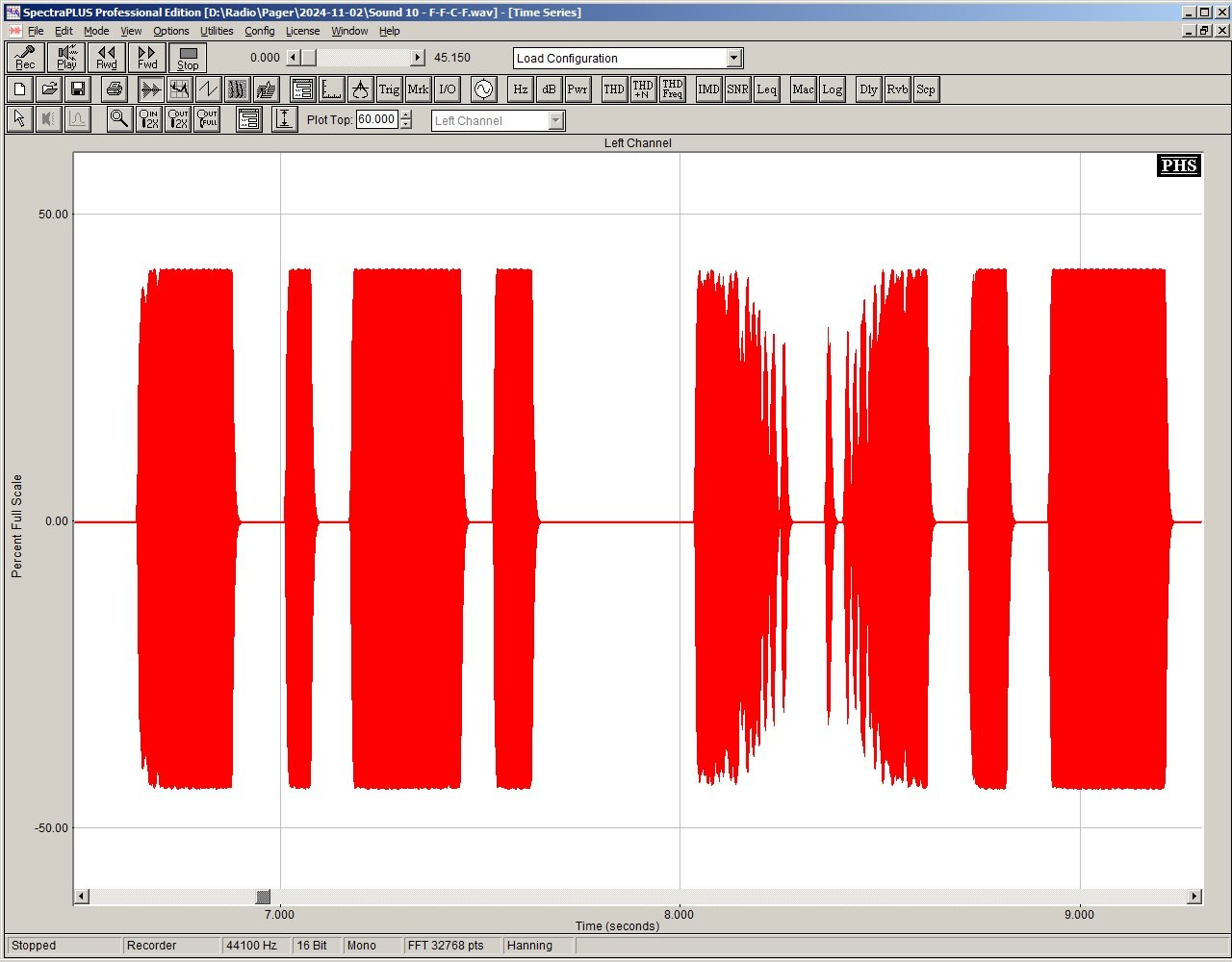Open the Edit menu
The width and height of the screenshot is (1232, 962).
click(x=64, y=31)
